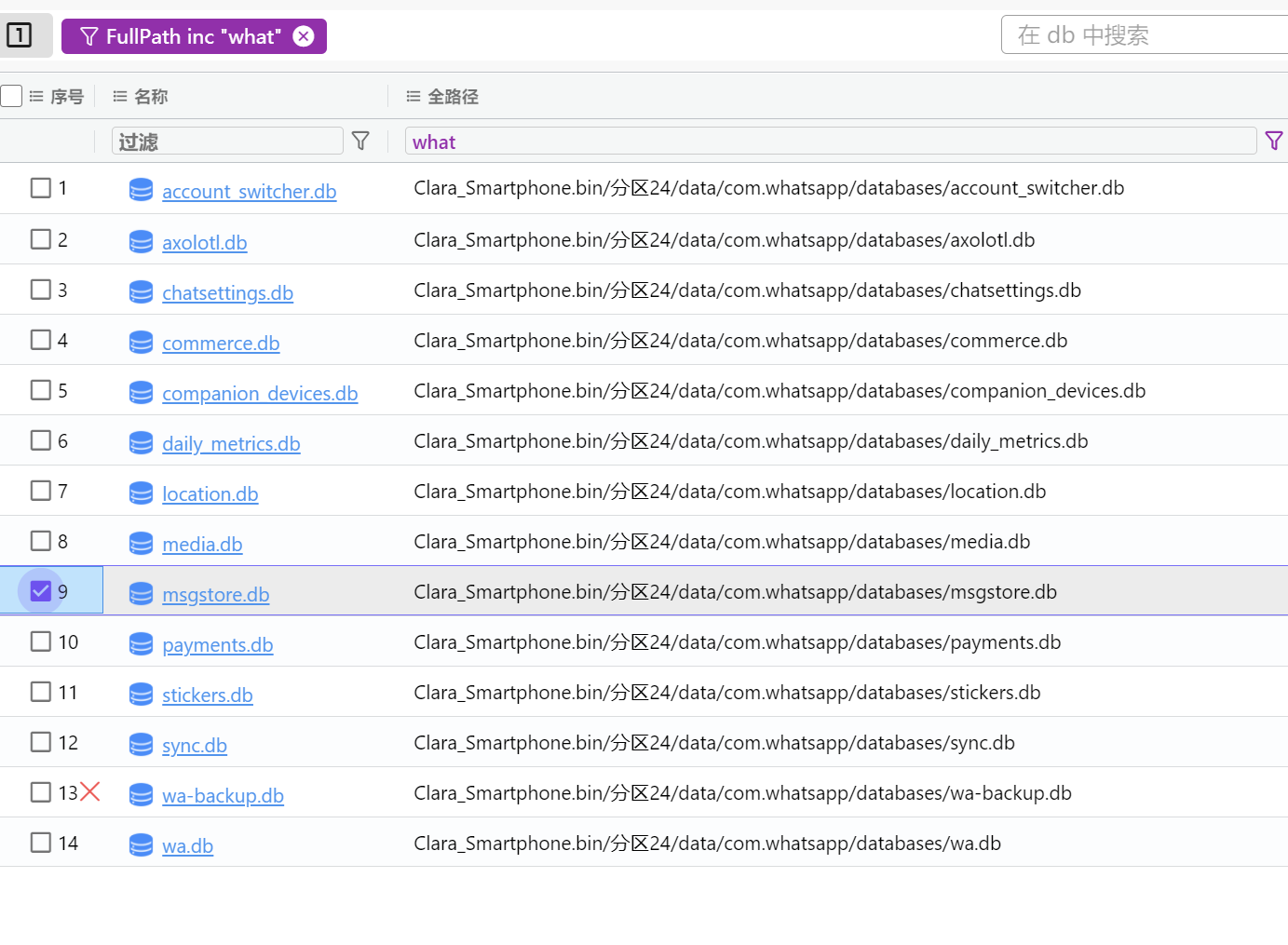1288x945 pixels.
Task: Open filter options for the 名称 column
Action: pos(360,141)
